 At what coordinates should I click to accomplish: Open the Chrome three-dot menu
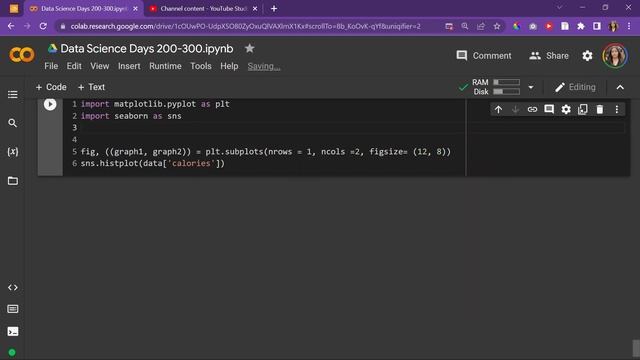click(x=629, y=26)
